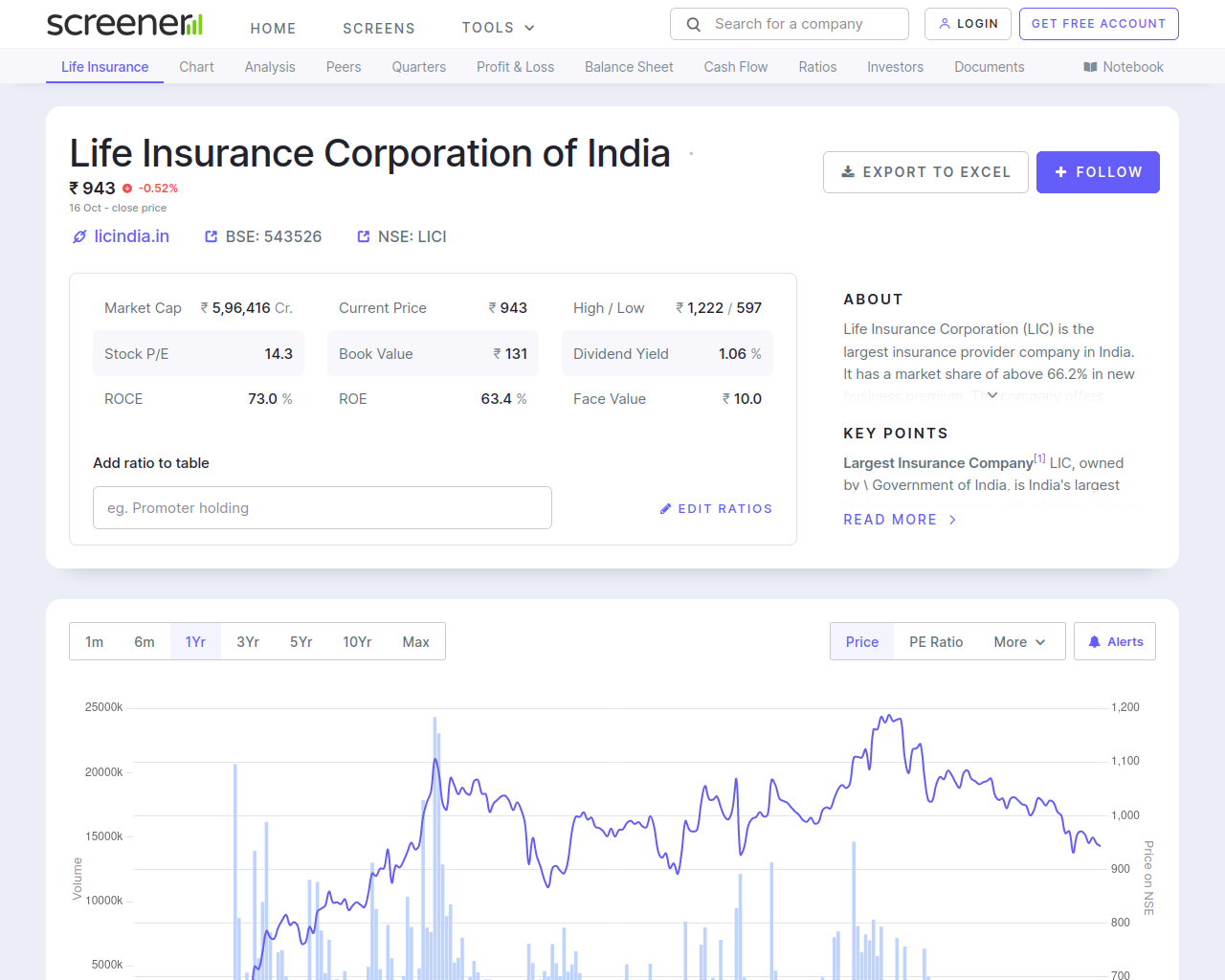Open the Investors tab
This screenshot has width=1225, height=980.
point(896,67)
